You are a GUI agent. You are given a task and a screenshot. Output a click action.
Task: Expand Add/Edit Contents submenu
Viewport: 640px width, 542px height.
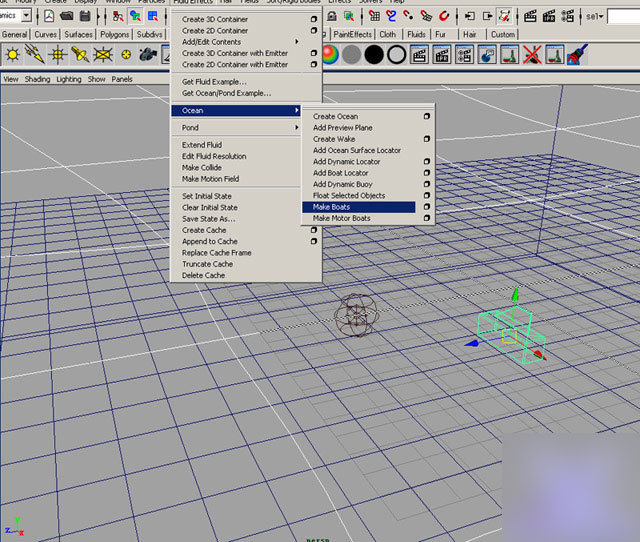(241, 42)
